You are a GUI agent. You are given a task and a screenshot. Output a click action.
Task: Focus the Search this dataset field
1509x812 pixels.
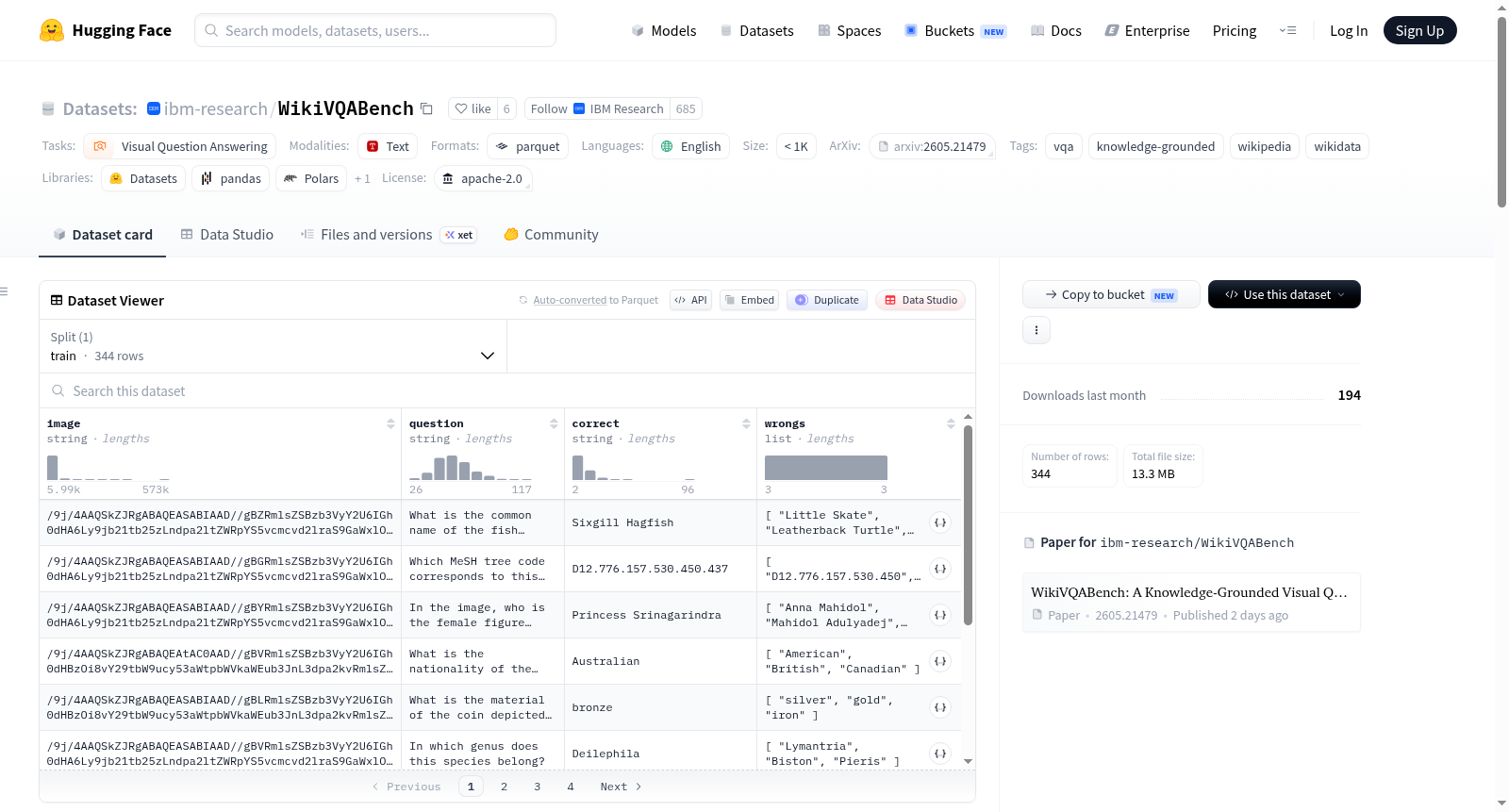[x=507, y=391]
